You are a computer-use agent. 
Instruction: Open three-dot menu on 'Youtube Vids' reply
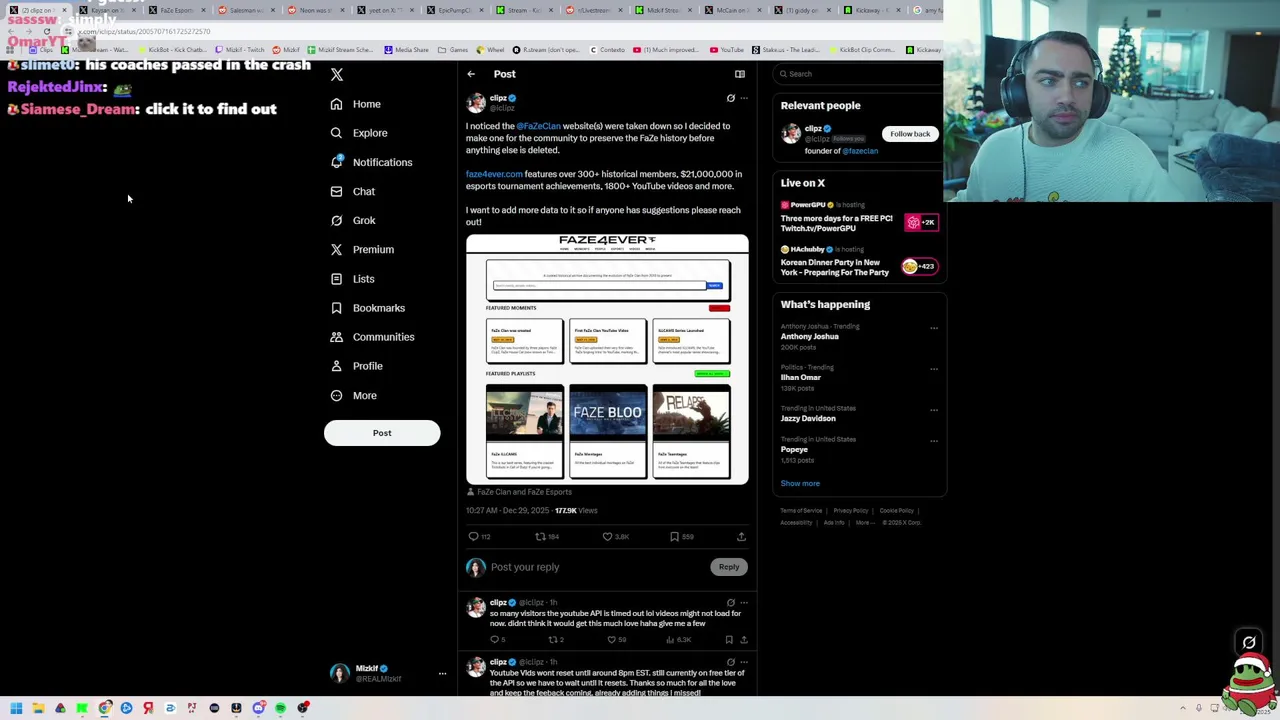744,662
